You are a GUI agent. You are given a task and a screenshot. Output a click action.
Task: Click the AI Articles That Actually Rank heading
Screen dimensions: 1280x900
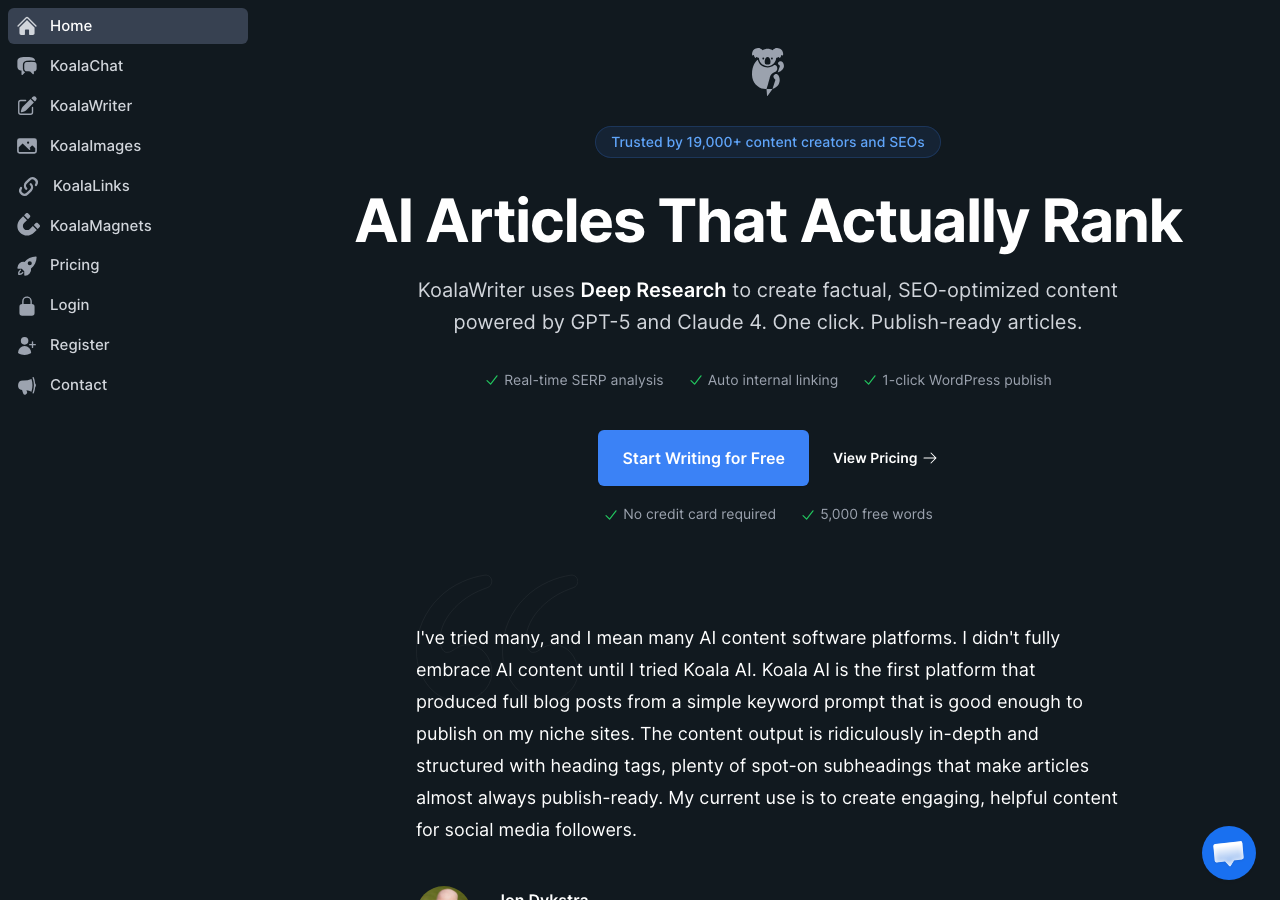coord(768,221)
